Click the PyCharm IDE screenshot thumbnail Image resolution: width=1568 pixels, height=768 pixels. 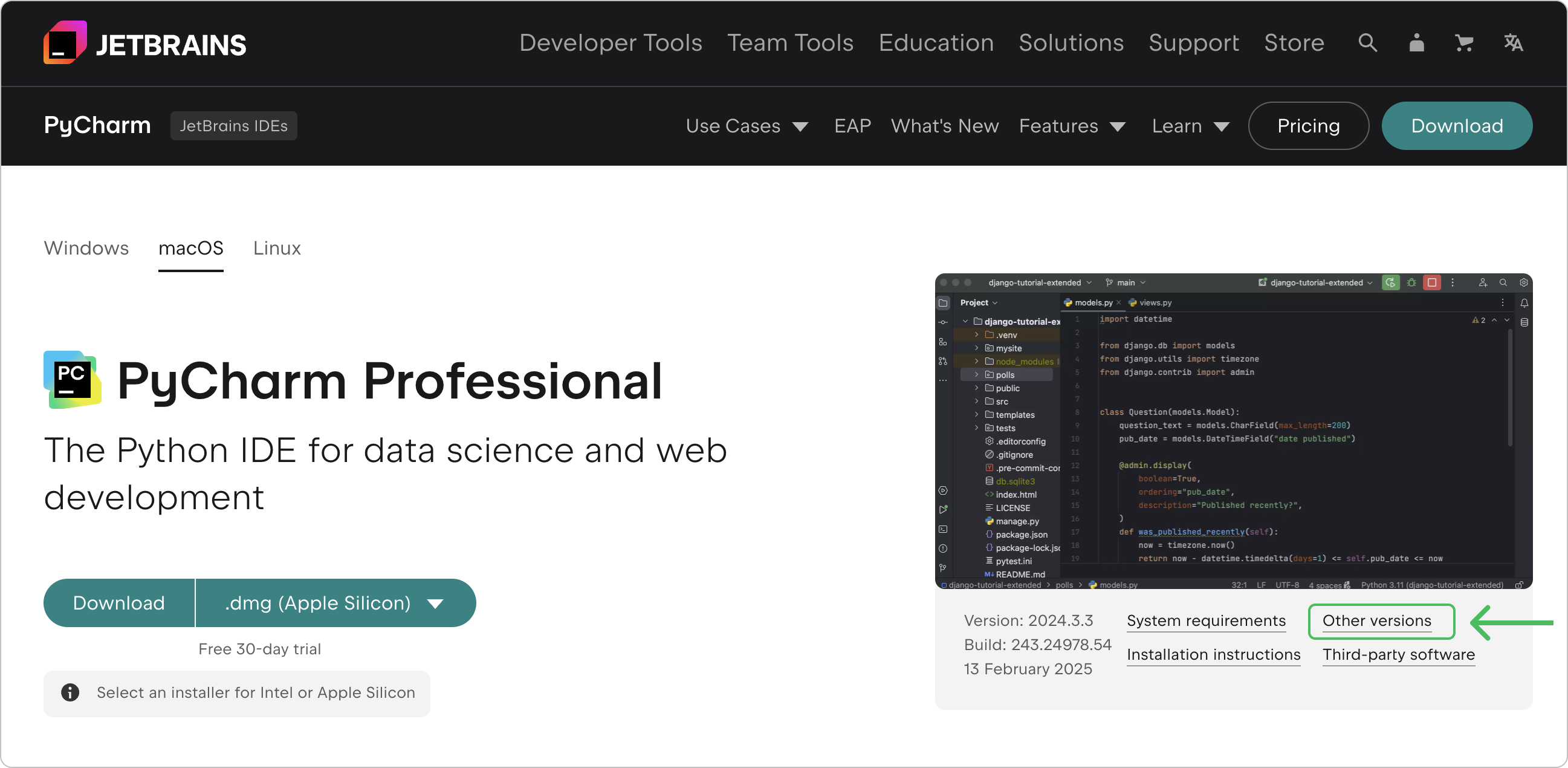[1233, 431]
